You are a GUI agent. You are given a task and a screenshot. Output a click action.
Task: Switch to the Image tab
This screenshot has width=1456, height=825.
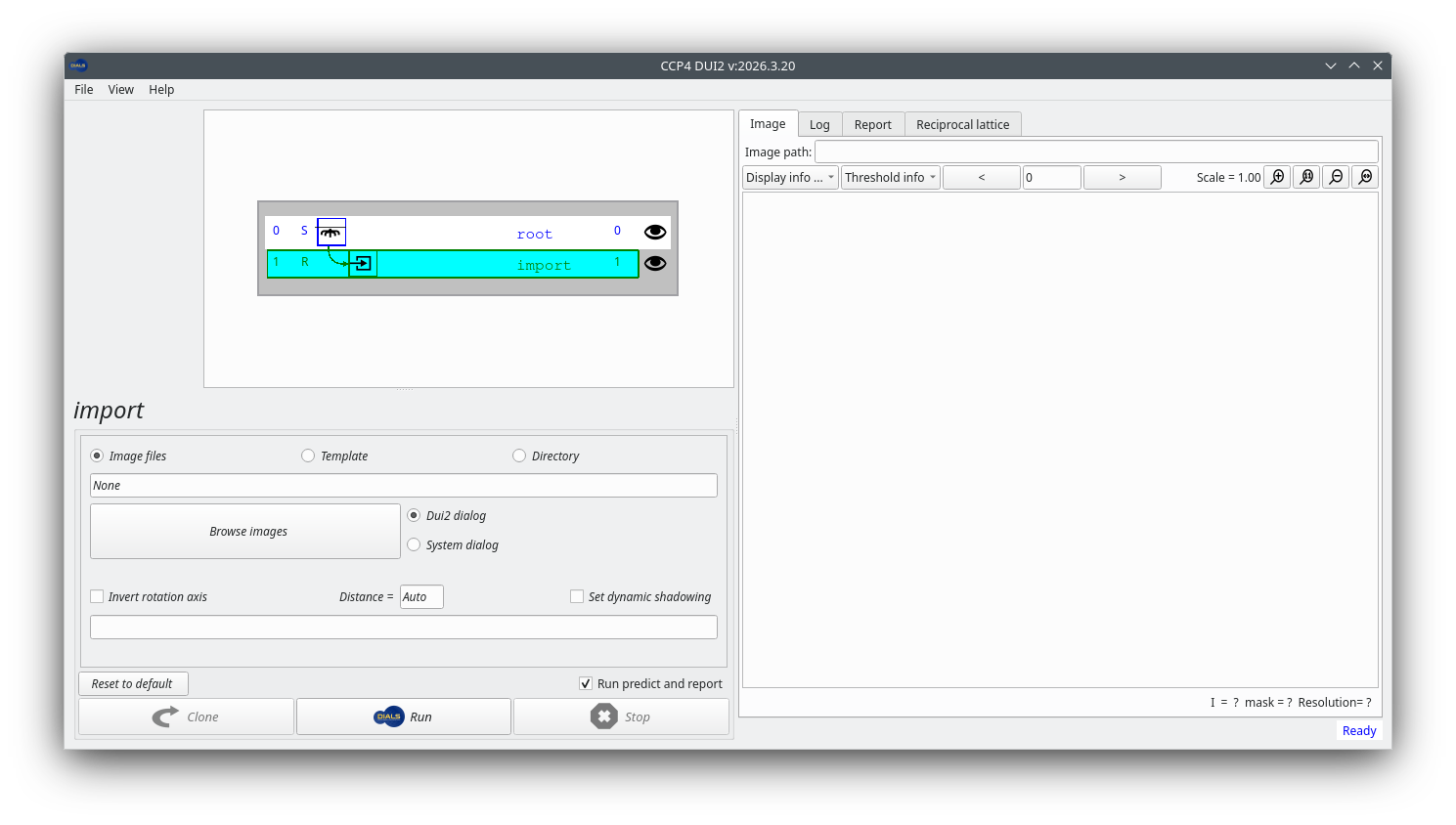pos(768,123)
